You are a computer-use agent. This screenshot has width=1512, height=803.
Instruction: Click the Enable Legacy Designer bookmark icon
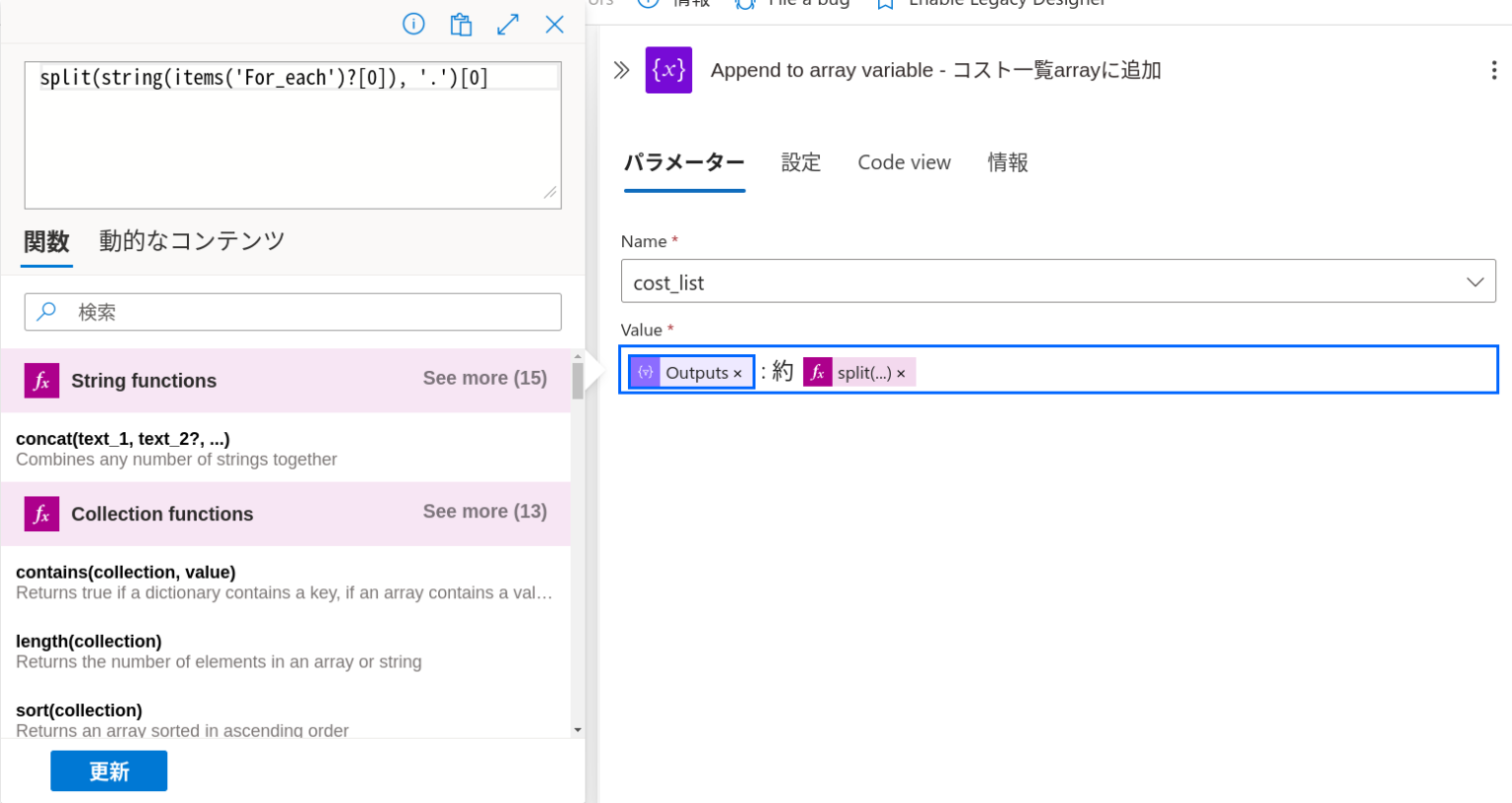[885, 4]
